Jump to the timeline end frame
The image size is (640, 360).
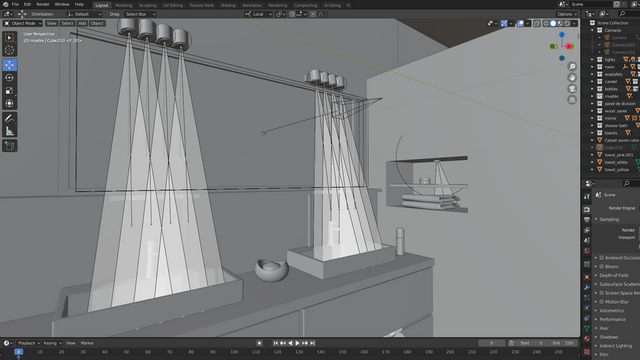click(312, 343)
